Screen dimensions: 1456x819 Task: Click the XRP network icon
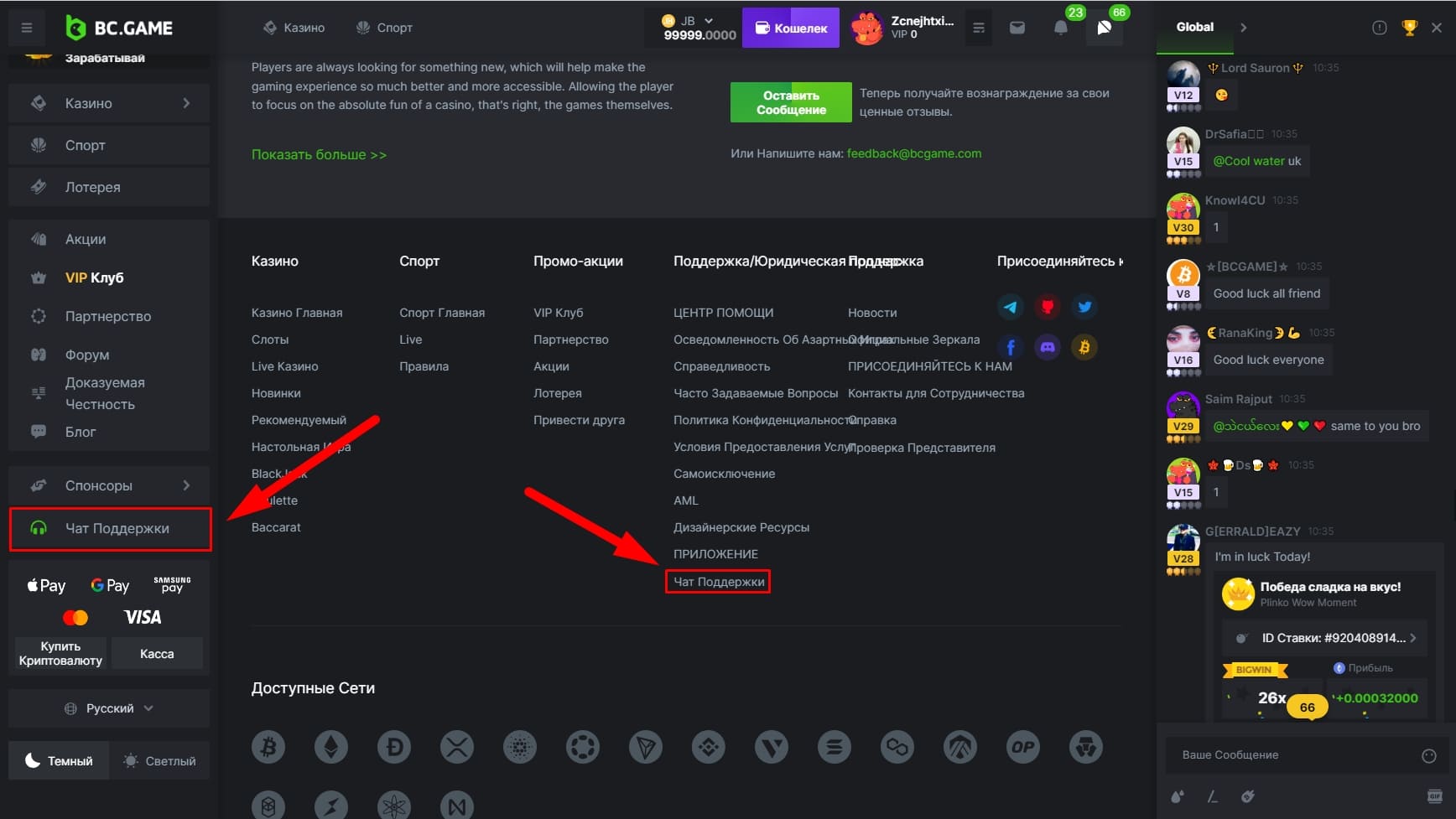click(457, 747)
